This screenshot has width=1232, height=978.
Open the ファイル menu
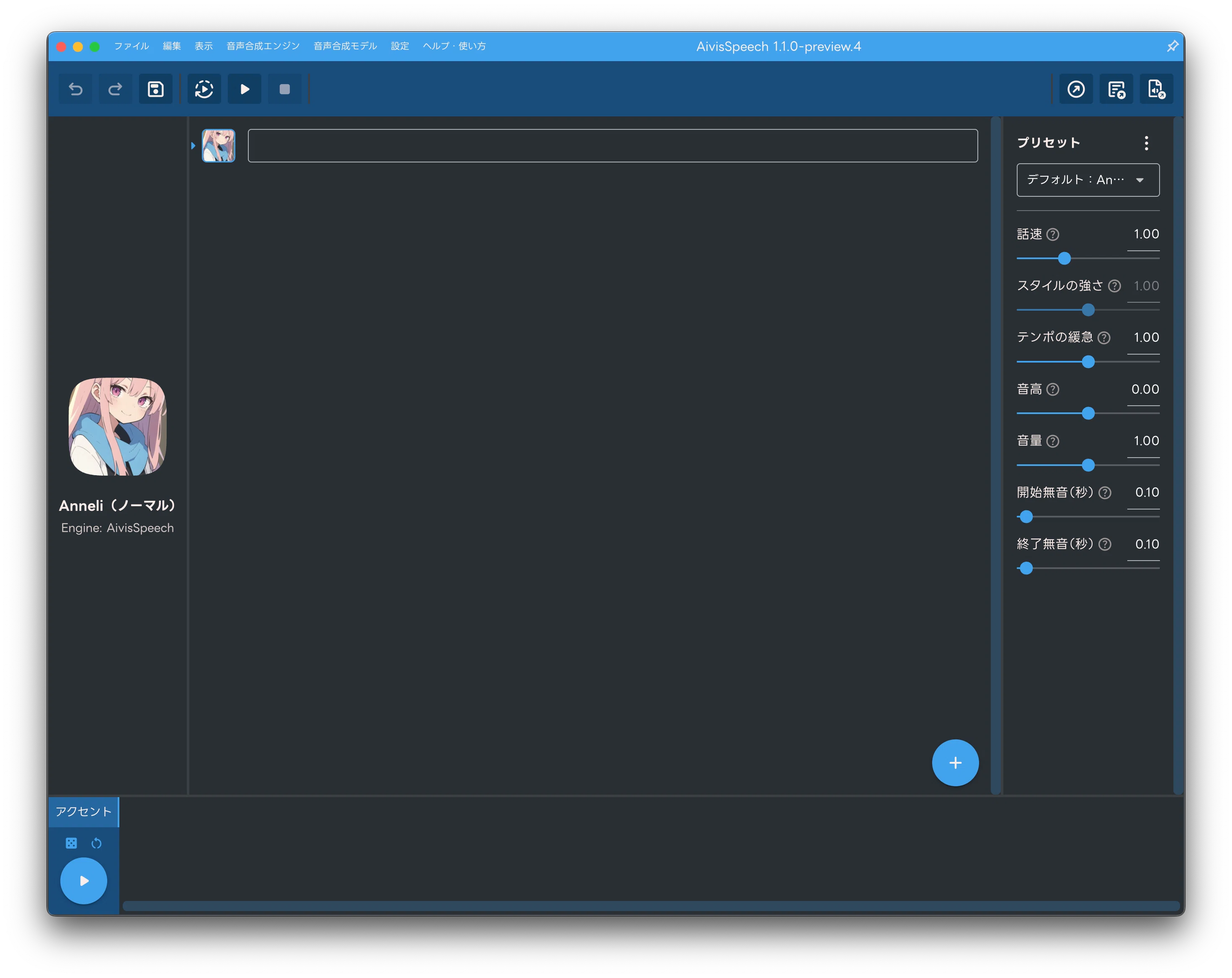(x=131, y=46)
